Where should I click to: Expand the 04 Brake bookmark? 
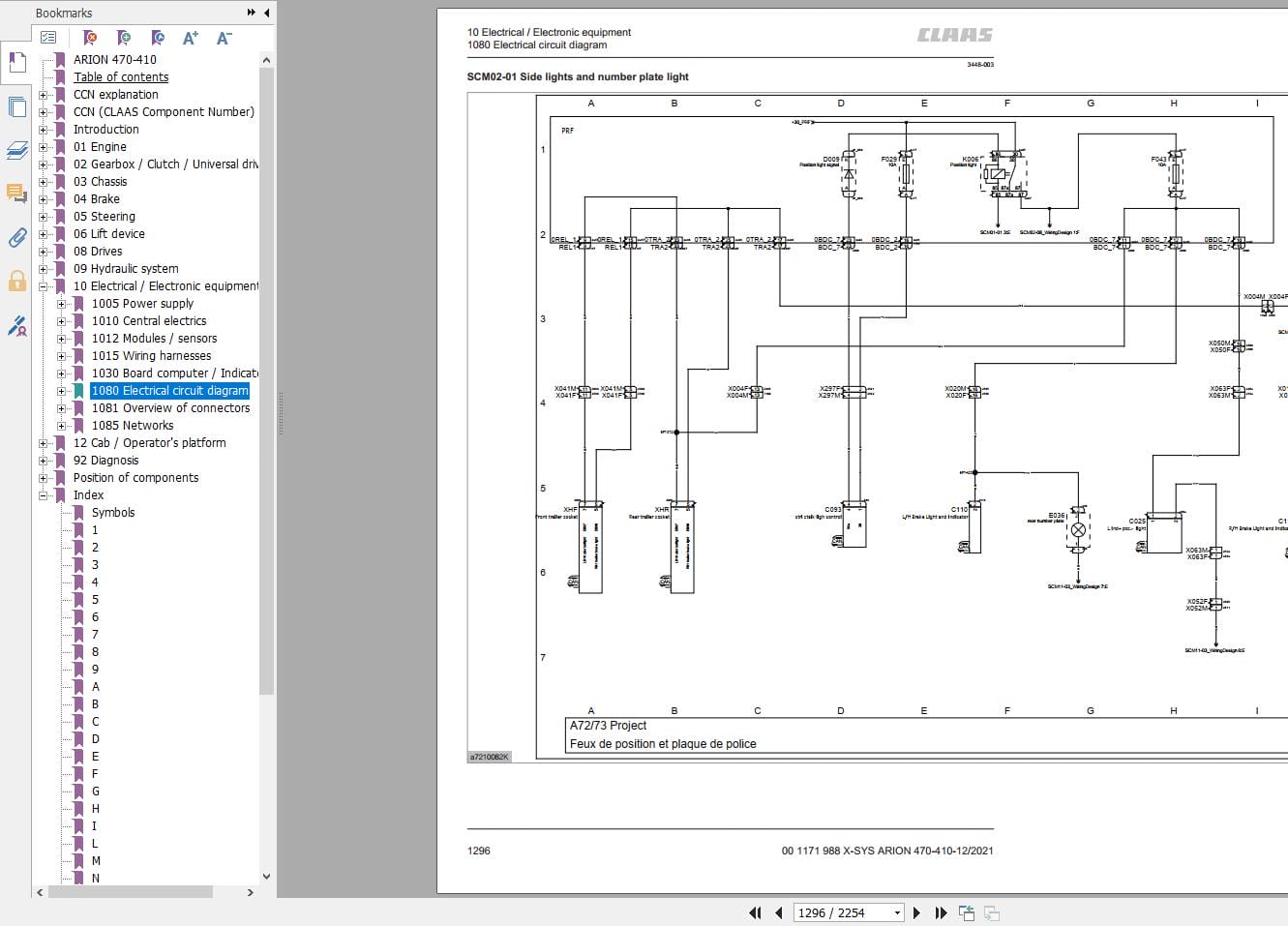(43, 199)
